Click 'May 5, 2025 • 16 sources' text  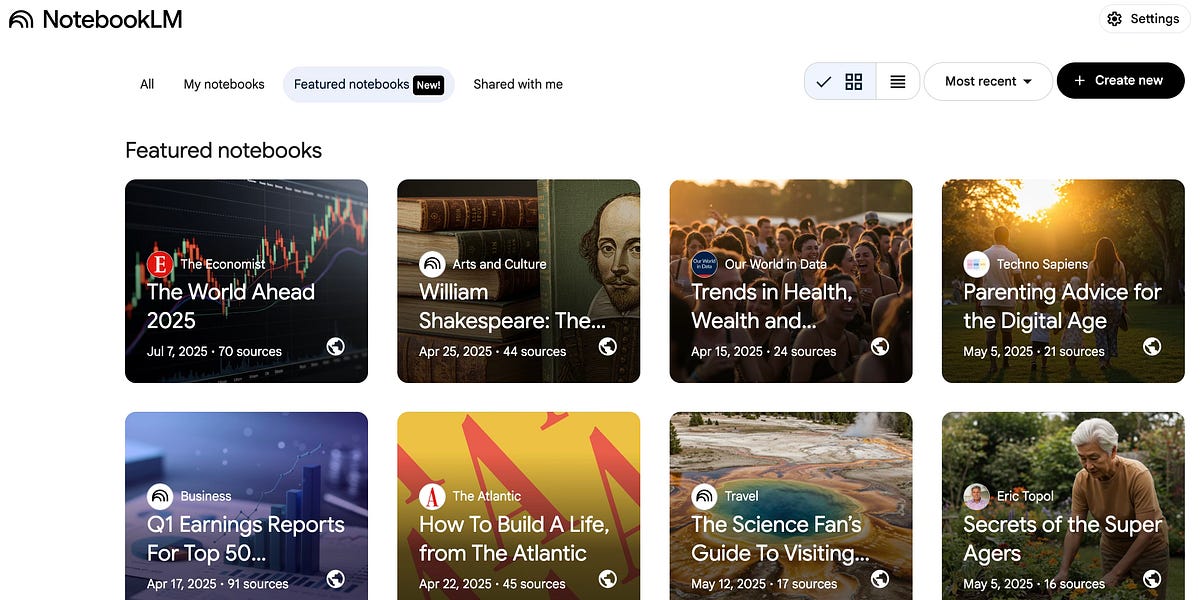tap(1034, 583)
